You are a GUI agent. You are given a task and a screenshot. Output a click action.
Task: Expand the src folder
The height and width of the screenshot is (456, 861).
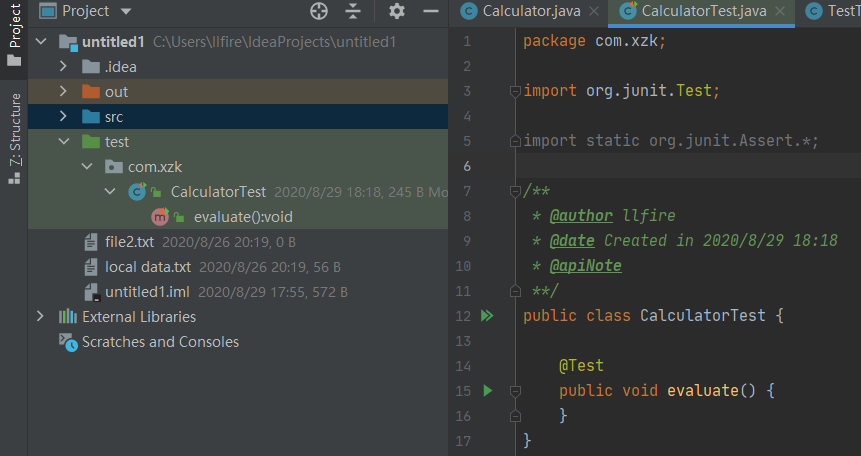[63, 117]
